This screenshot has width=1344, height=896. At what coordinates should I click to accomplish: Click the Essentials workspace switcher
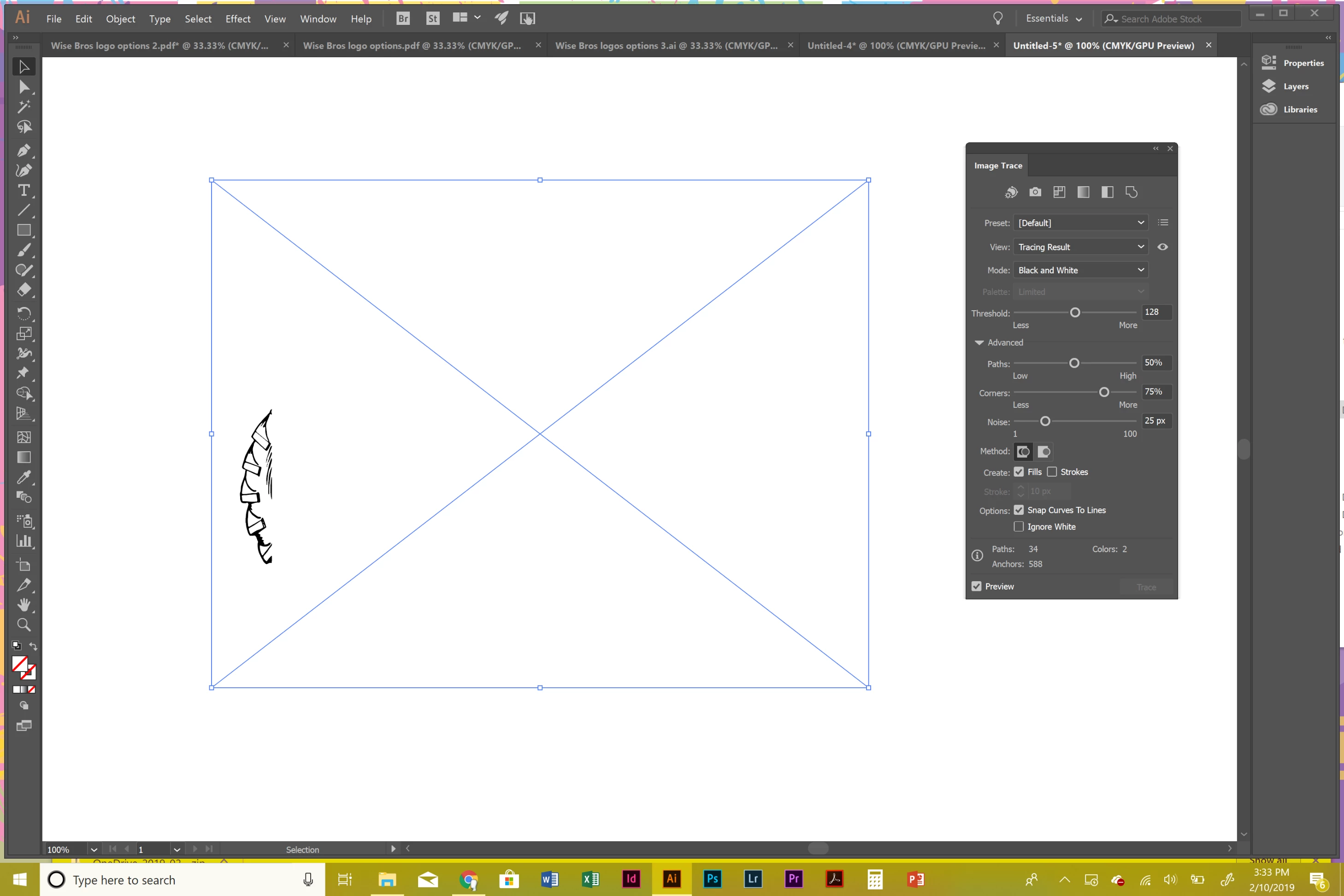click(1054, 19)
